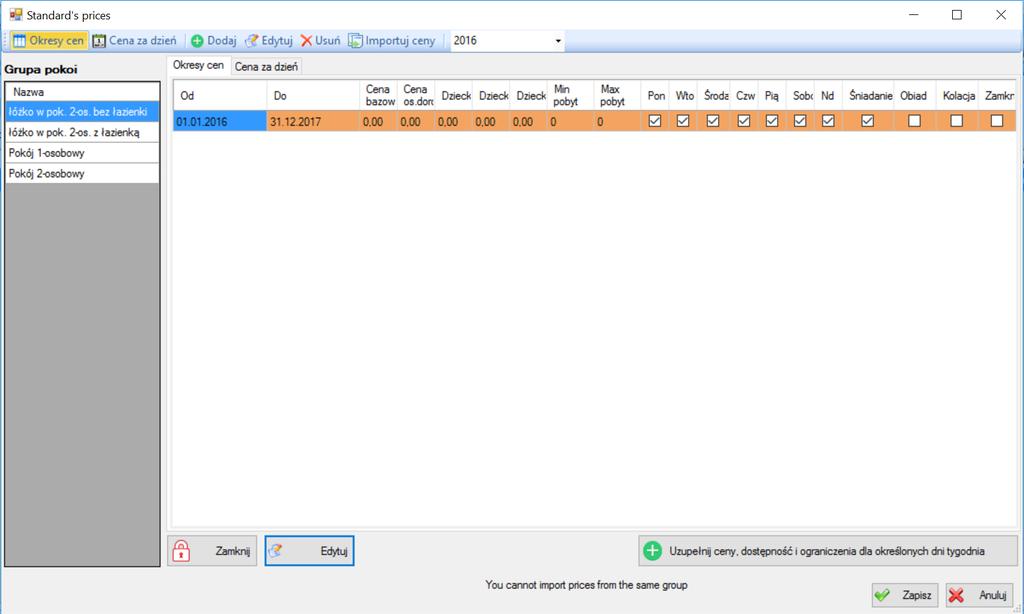Check the Obiad checkbox
1024x614 pixels.
click(x=915, y=121)
